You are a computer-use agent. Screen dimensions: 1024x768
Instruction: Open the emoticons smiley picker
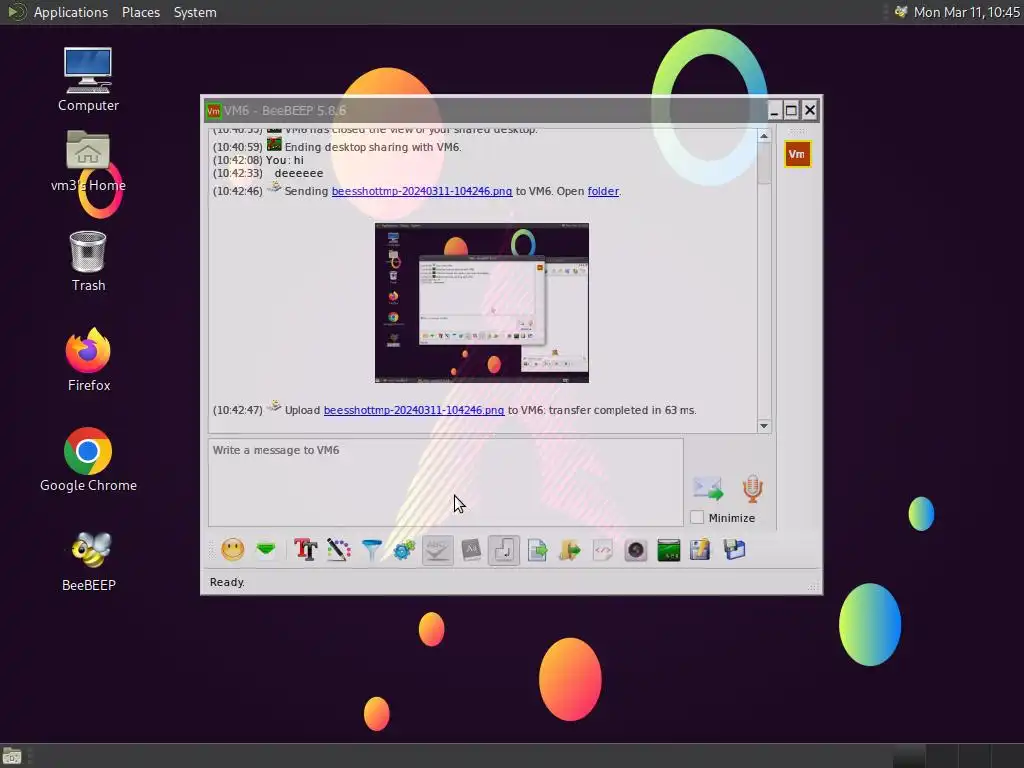tap(232, 550)
